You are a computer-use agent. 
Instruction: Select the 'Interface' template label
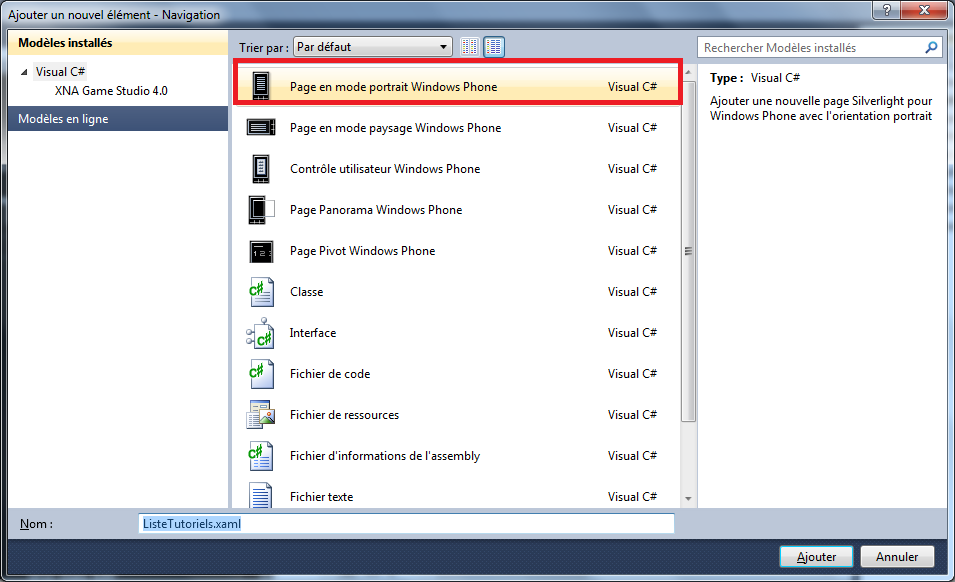click(312, 332)
